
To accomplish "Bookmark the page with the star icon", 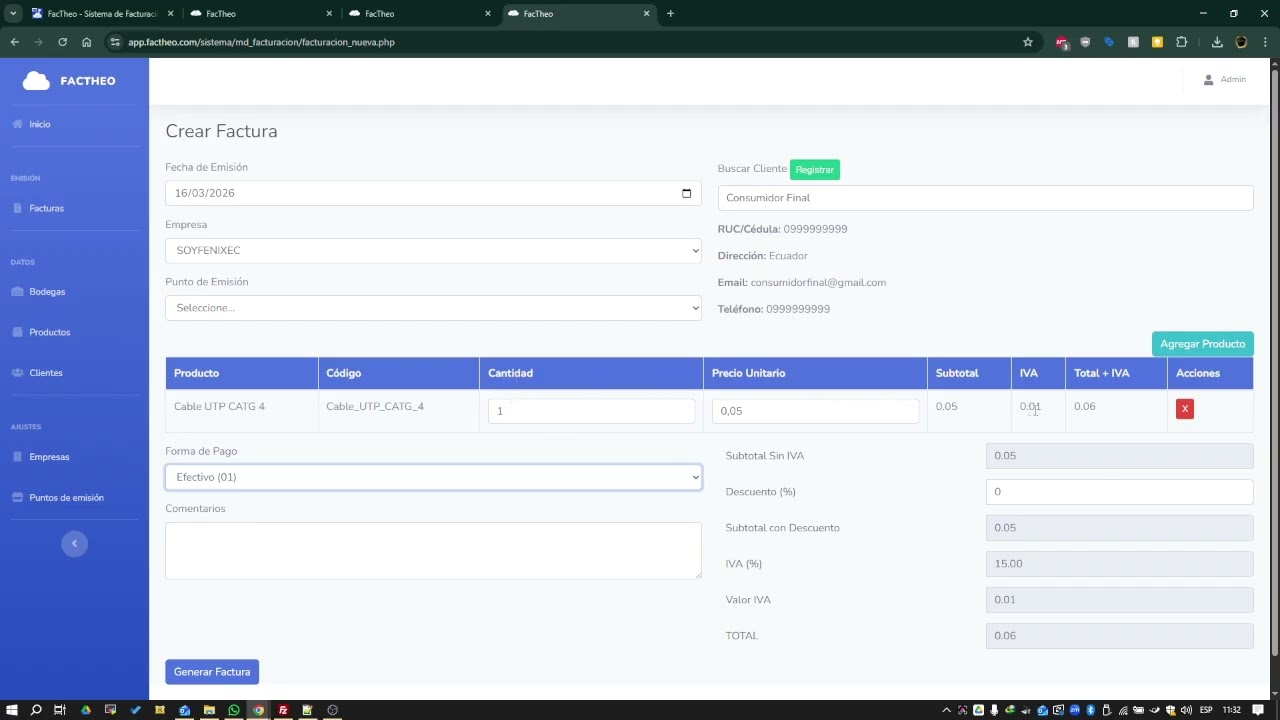I will [1027, 42].
